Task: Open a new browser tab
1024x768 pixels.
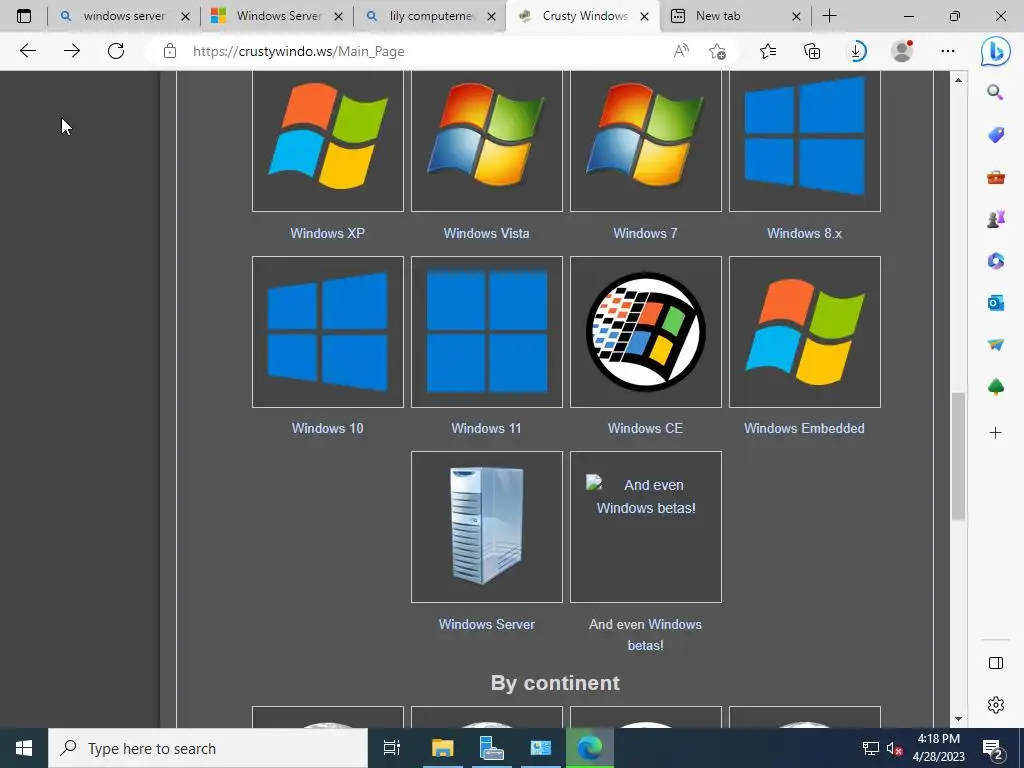Action: 829,16
